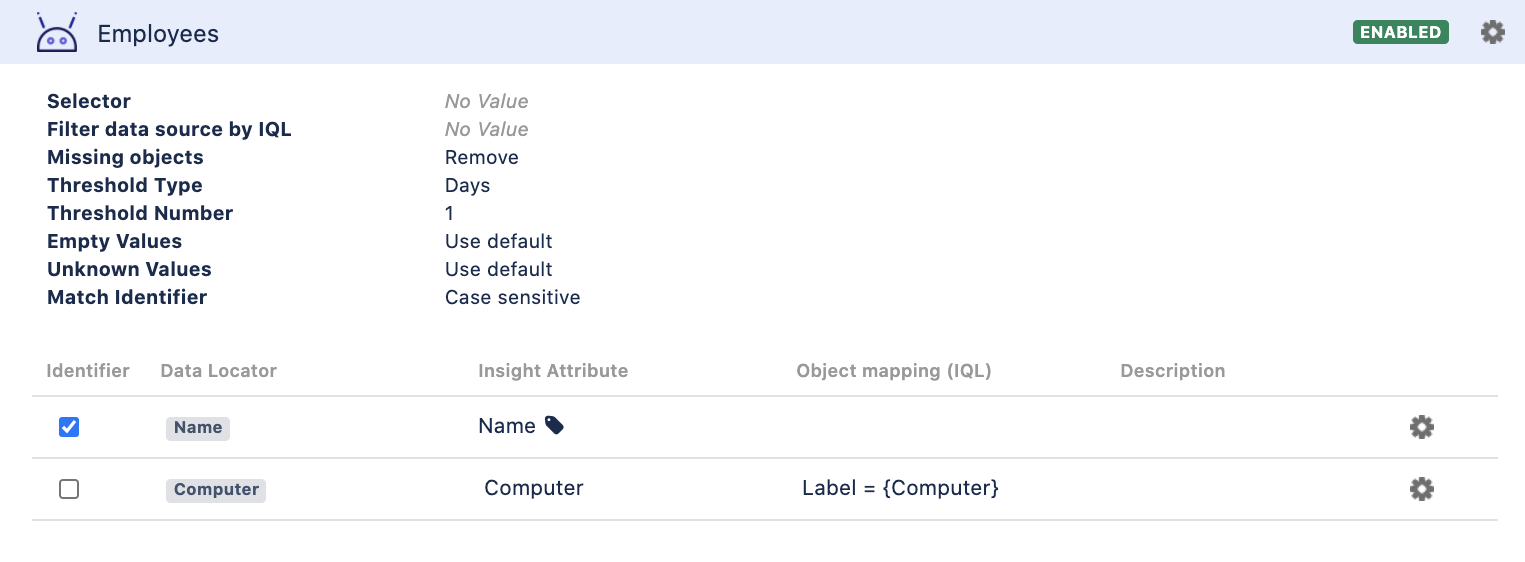Click the Description column header

[x=1173, y=370]
